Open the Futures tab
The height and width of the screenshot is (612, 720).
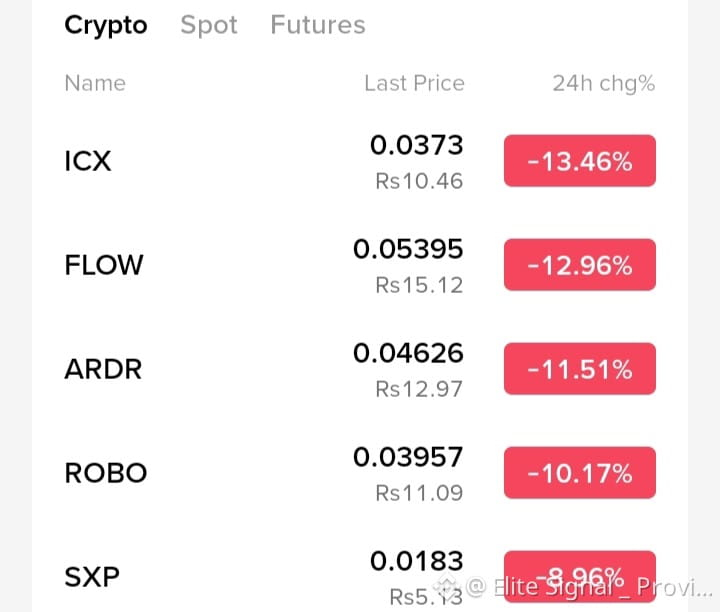pyautogui.click(x=318, y=25)
